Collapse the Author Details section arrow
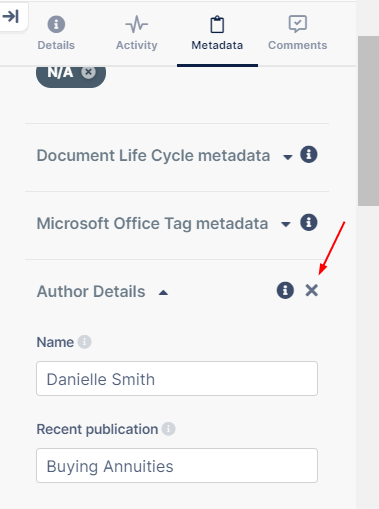The image size is (379, 509). click(x=163, y=293)
